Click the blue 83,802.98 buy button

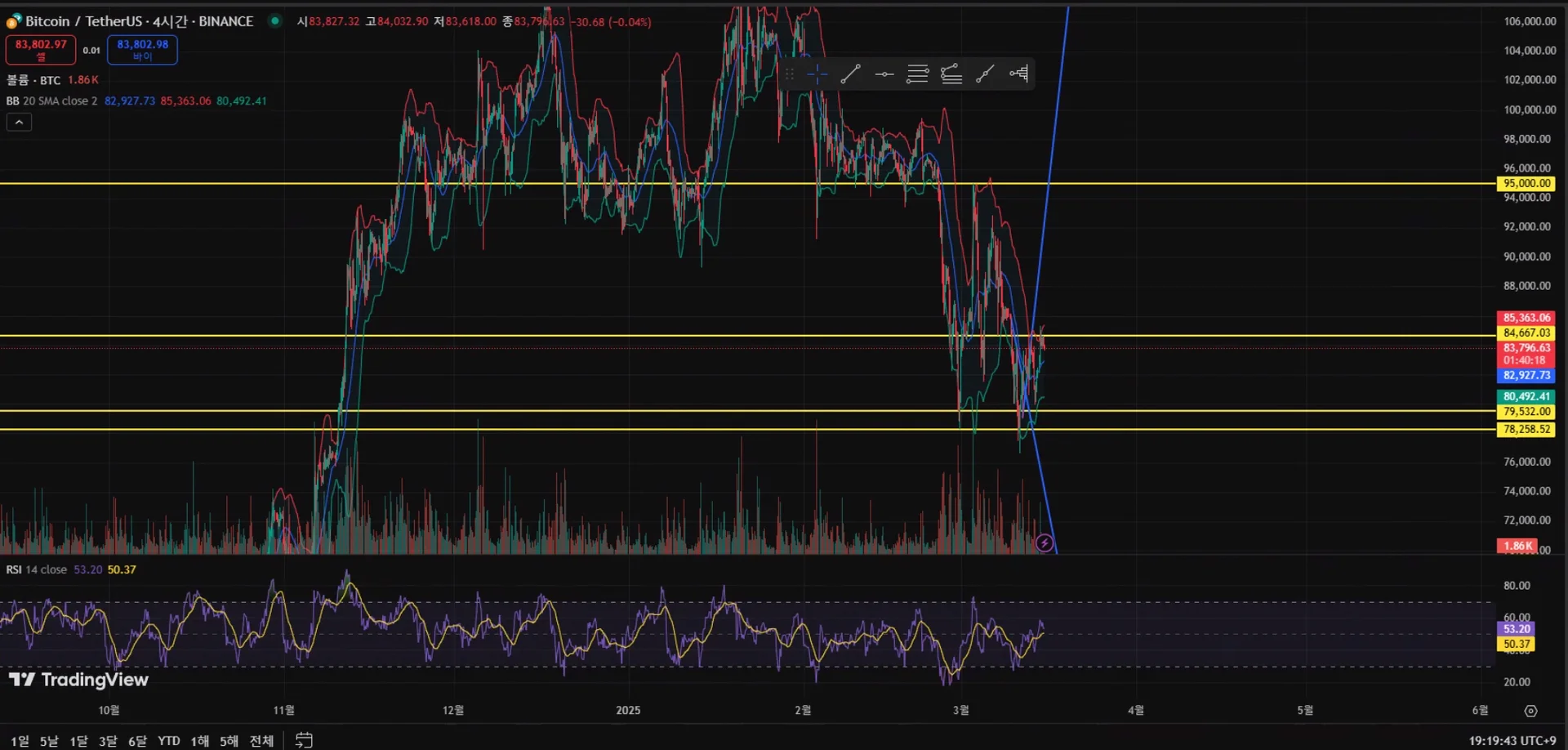pyautogui.click(x=142, y=50)
